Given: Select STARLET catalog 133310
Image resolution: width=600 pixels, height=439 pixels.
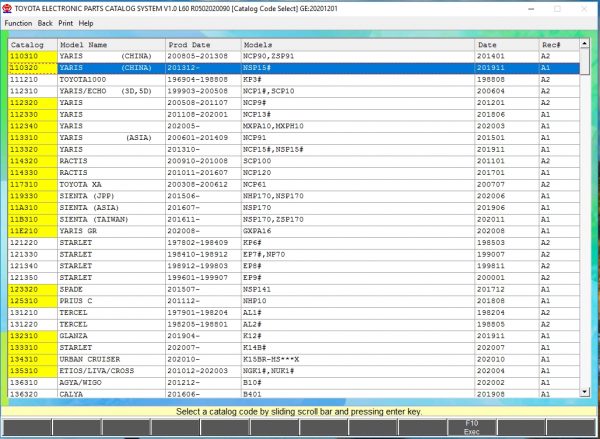Looking at the screenshot, I should pyautogui.click(x=293, y=348).
